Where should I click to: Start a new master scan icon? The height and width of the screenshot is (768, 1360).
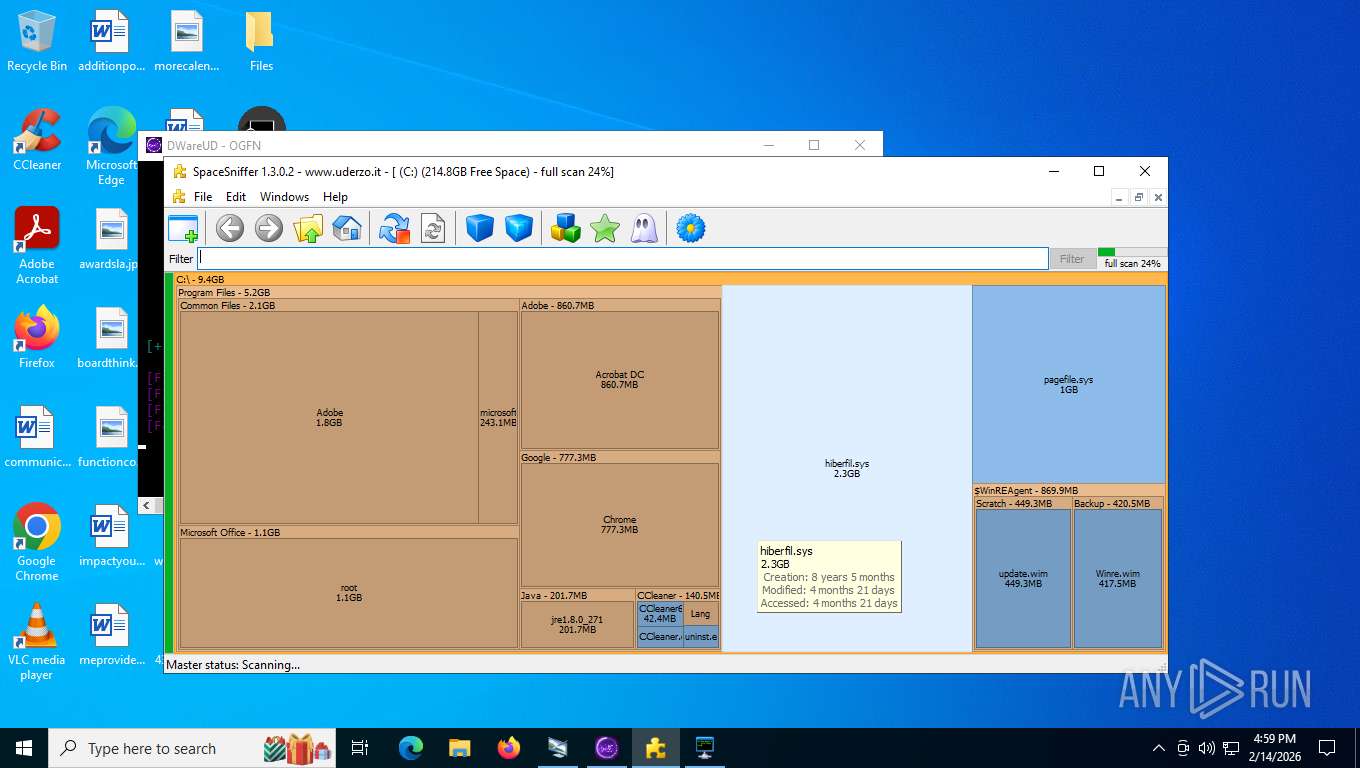[x=395, y=229]
